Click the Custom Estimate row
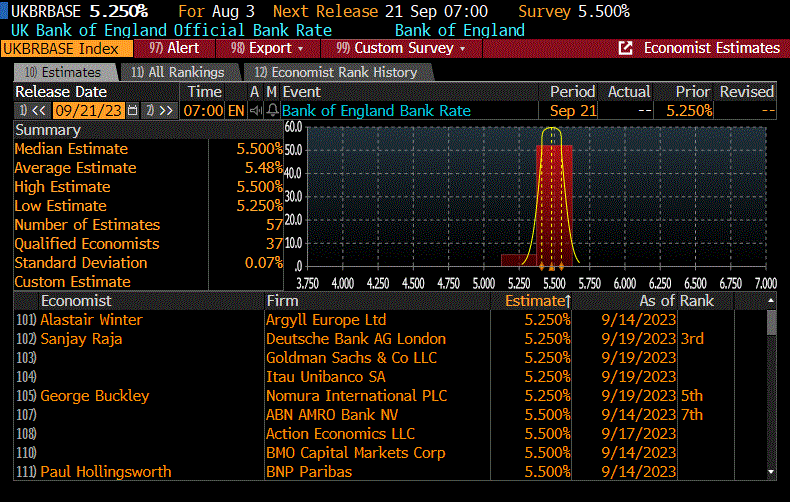790x502 pixels. point(148,282)
